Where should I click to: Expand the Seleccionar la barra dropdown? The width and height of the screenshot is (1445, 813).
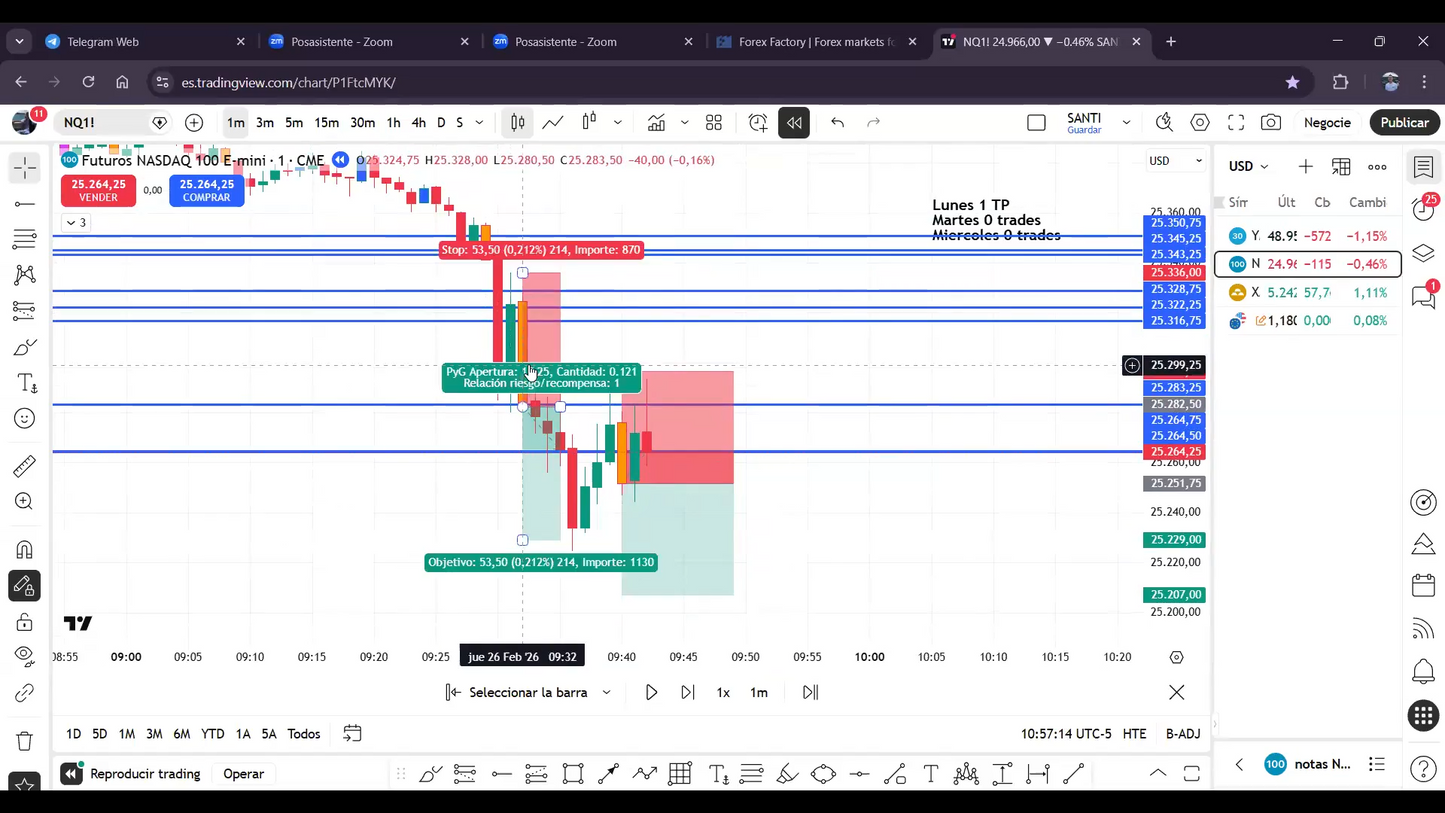click(606, 692)
